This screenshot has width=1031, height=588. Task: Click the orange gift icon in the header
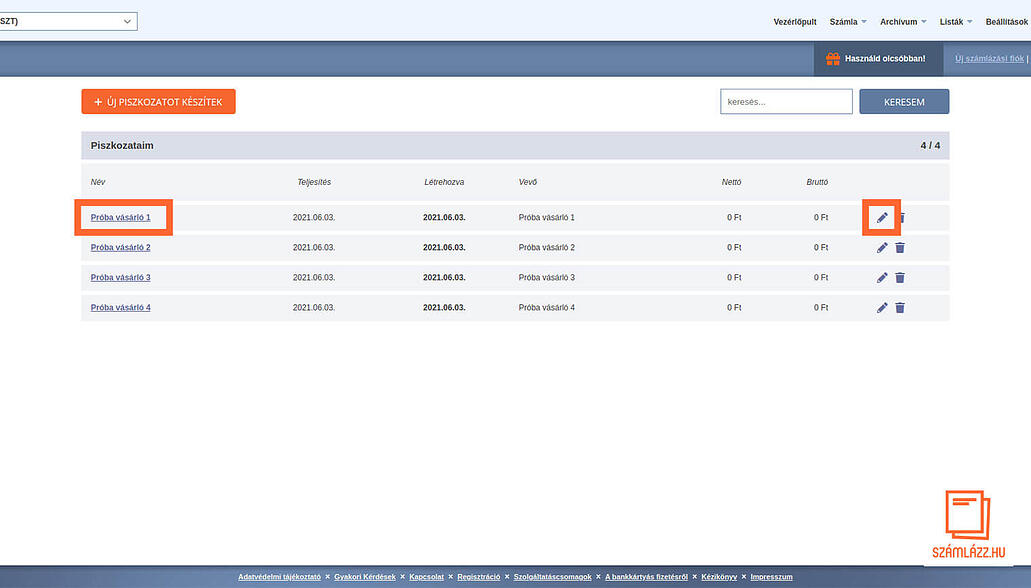pos(832,59)
